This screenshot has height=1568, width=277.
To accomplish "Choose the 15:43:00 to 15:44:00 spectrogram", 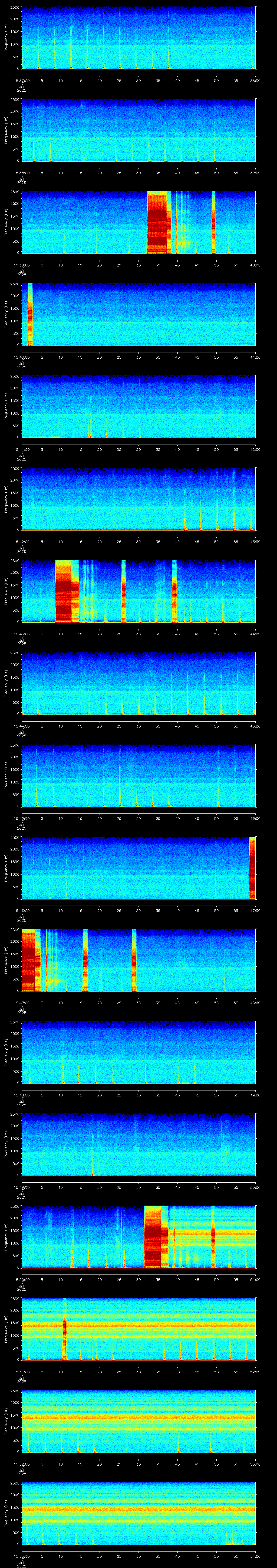I will pos(138,591).
